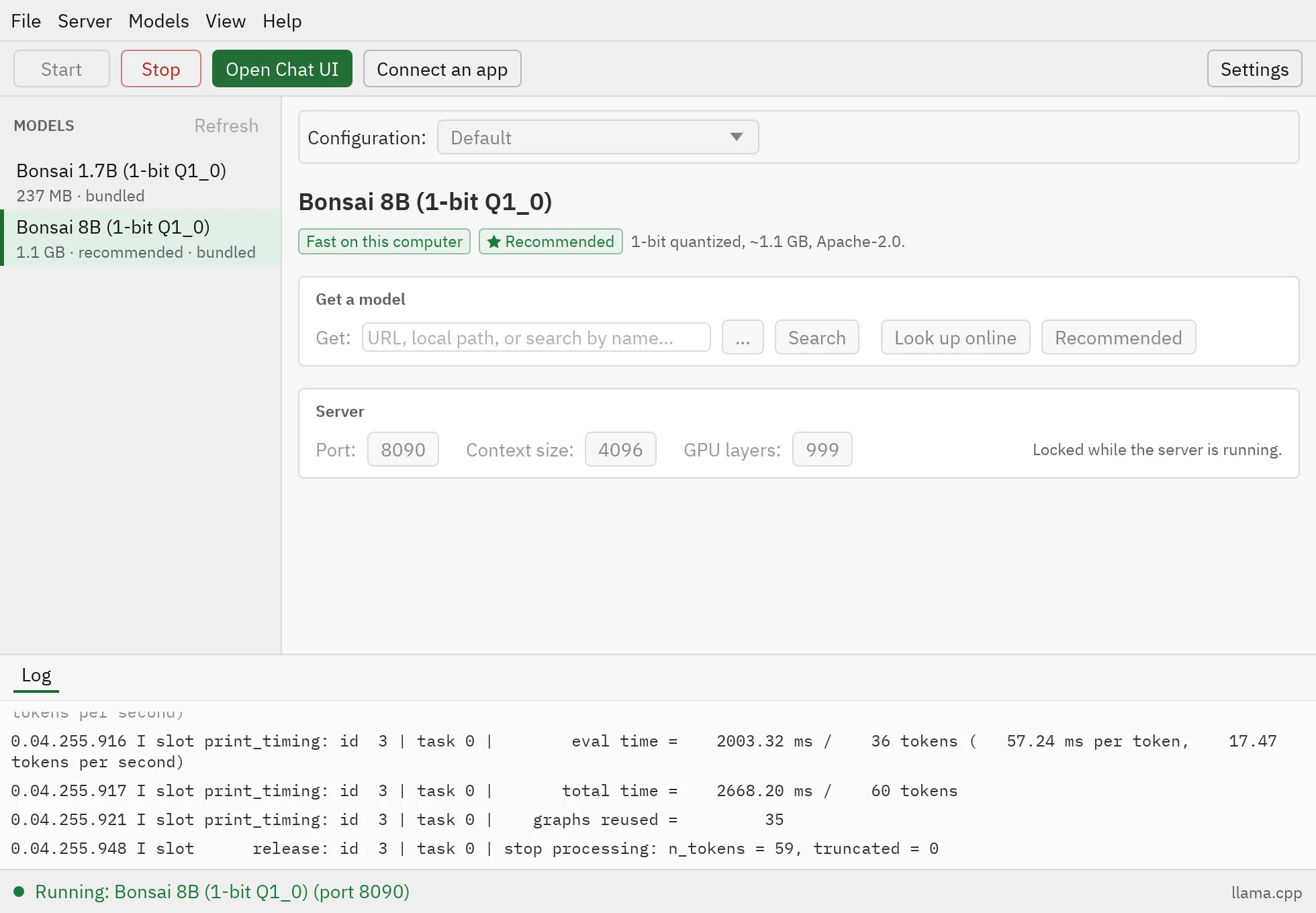Click the browse ellipsis button
The width and height of the screenshot is (1316, 913).
(743, 337)
